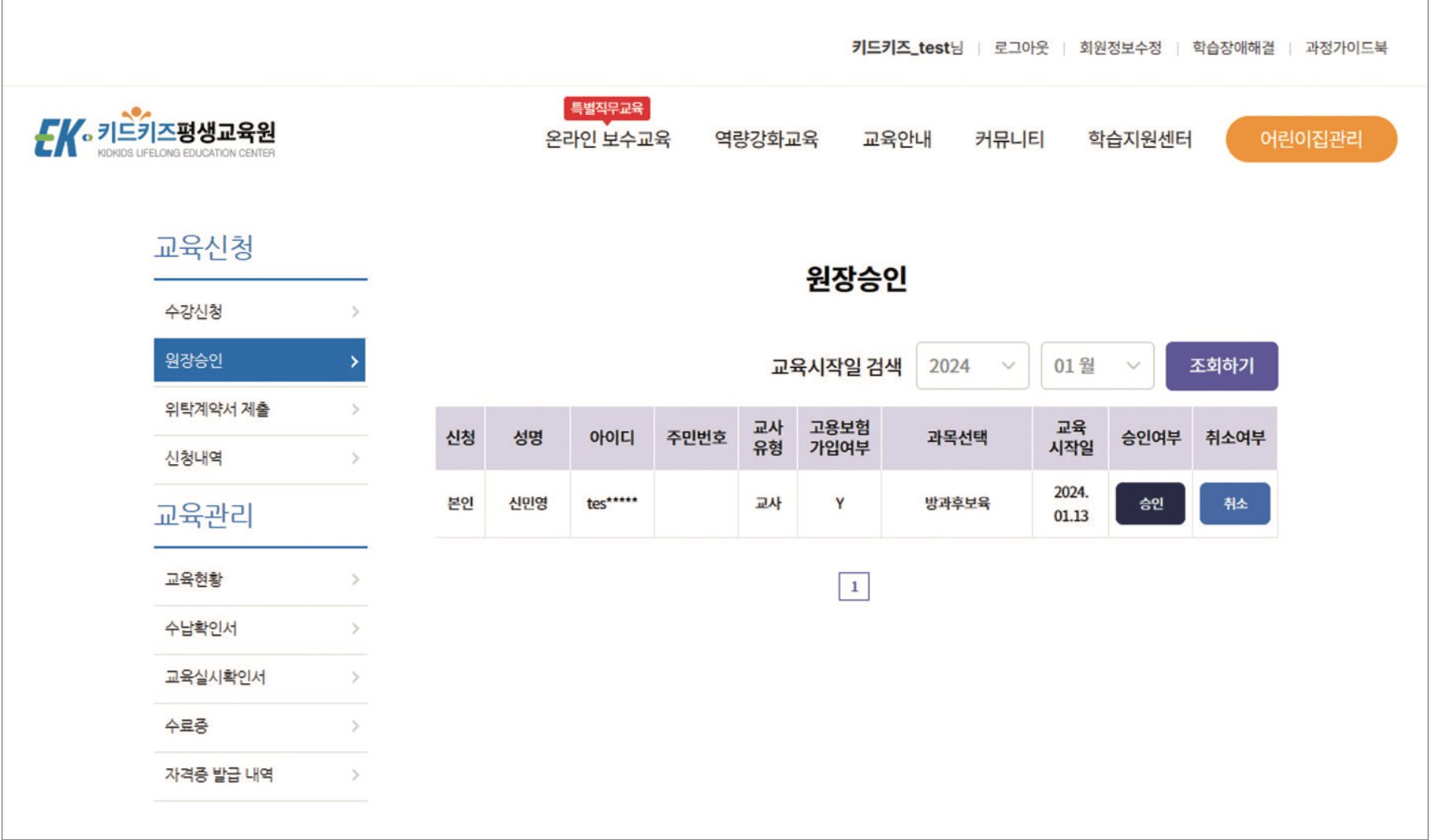Switch to the 역량강화교육 tab

766,139
